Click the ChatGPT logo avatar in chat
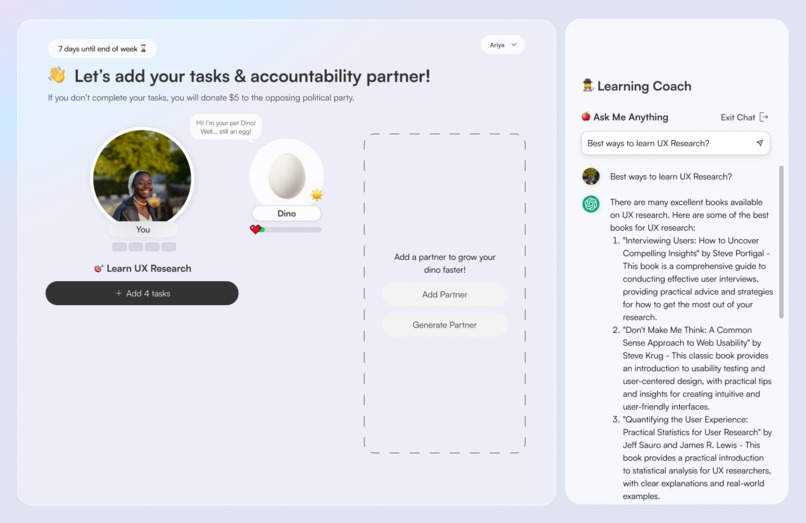Viewport: 806px width, 523px height. 591,204
